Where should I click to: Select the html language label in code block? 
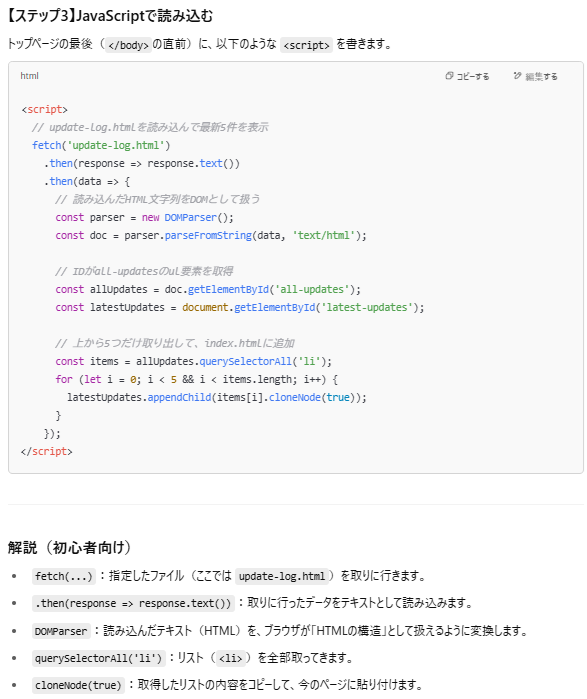coord(29,76)
